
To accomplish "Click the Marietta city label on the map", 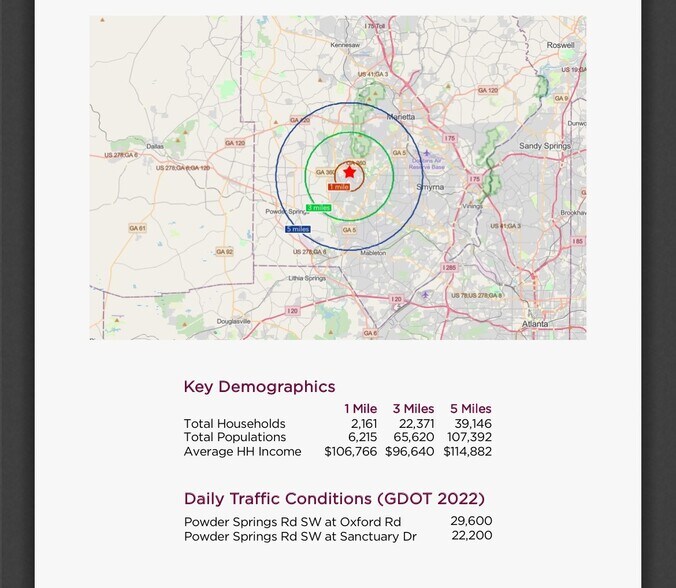I will click(x=401, y=117).
